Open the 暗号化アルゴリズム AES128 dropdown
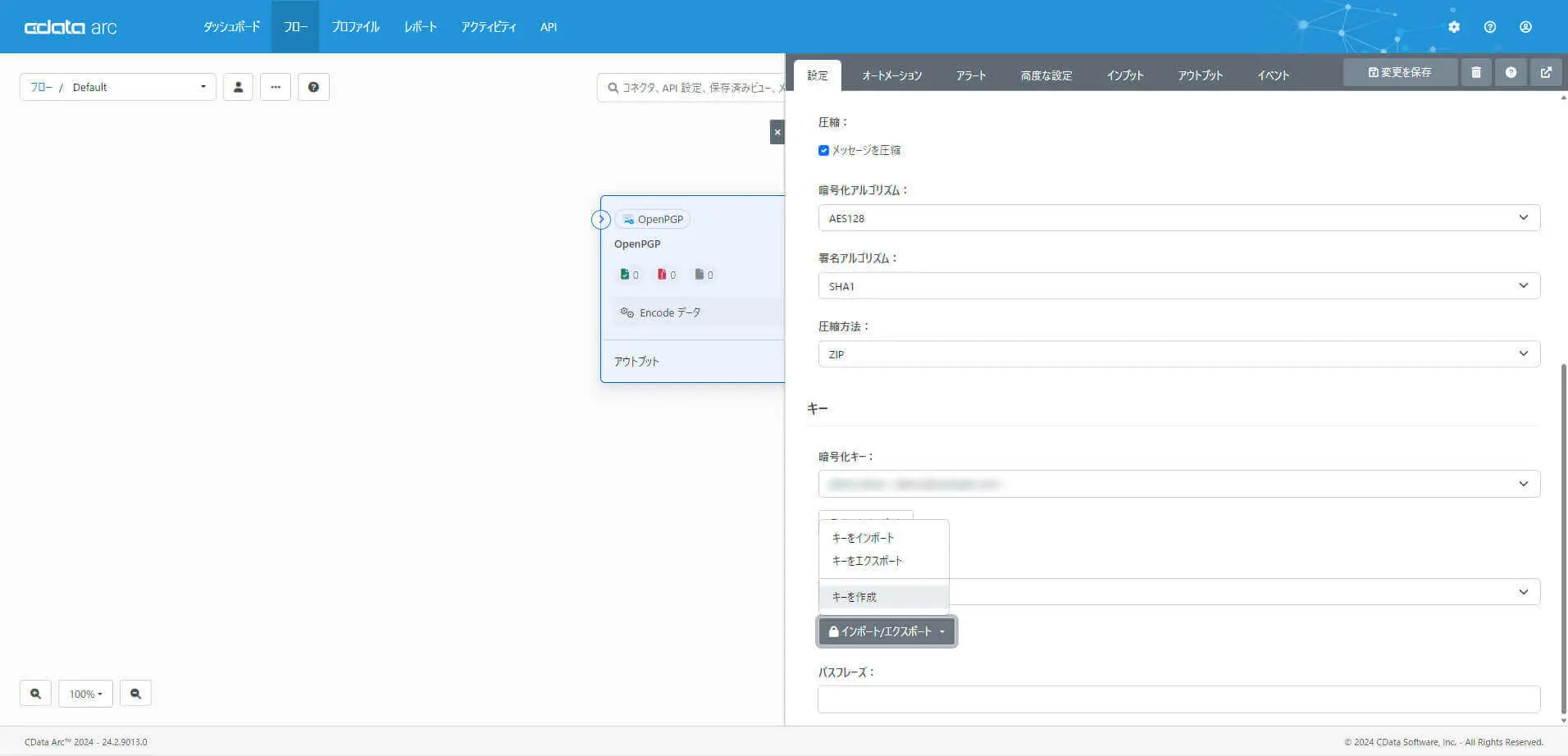This screenshot has width=1568, height=756. (x=1179, y=218)
